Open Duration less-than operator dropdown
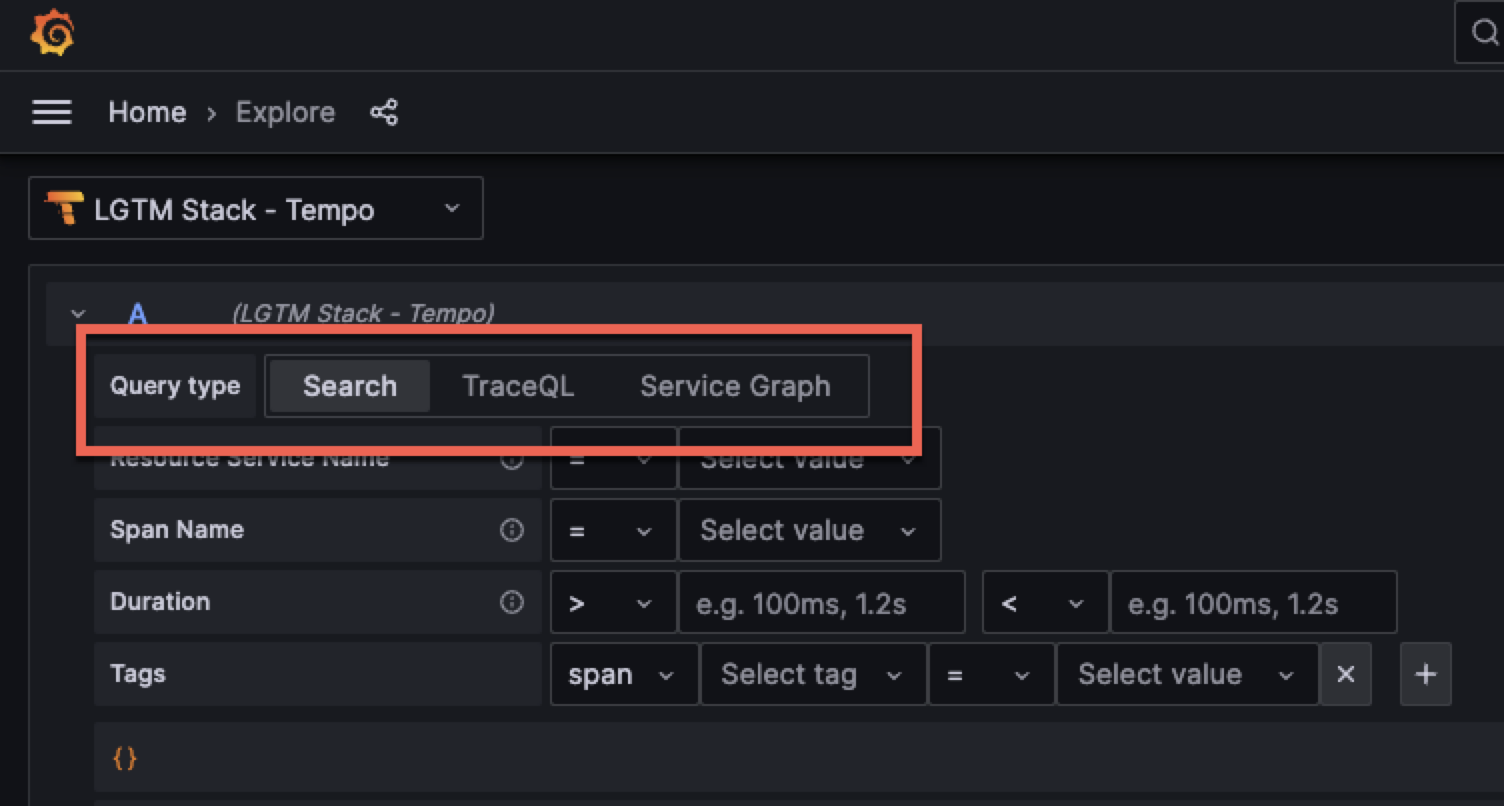 click(1044, 602)
